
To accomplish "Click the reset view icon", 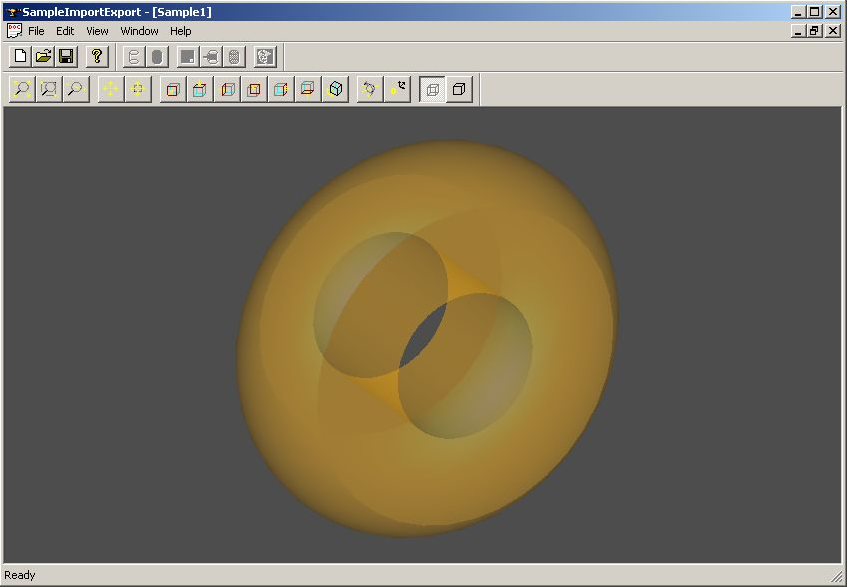I will tap(397, 90).
